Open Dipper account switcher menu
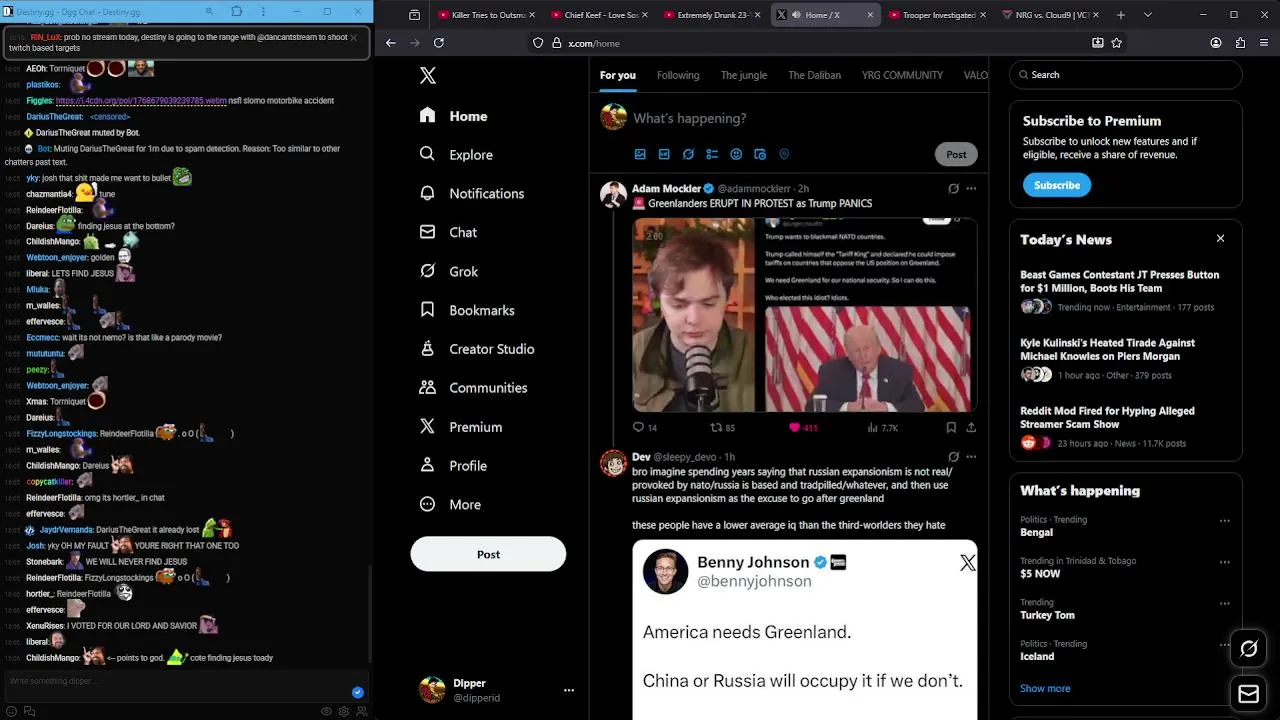Screen dimensions: 1280x720 coord(568,690)
